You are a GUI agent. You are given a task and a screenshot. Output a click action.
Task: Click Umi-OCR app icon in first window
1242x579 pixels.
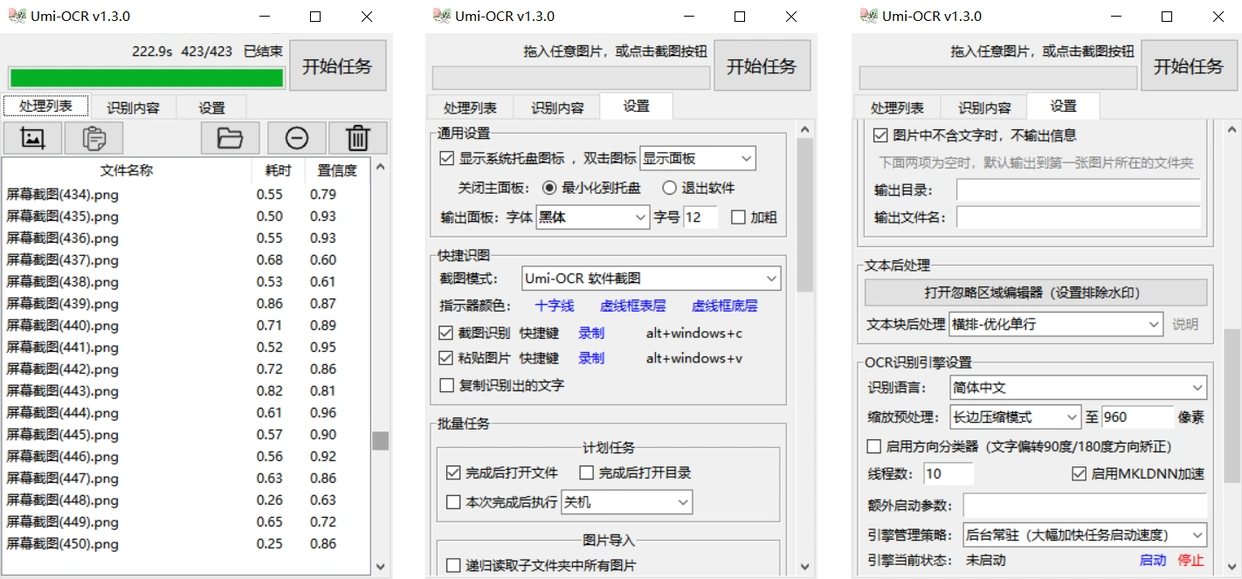coord(13,16)
